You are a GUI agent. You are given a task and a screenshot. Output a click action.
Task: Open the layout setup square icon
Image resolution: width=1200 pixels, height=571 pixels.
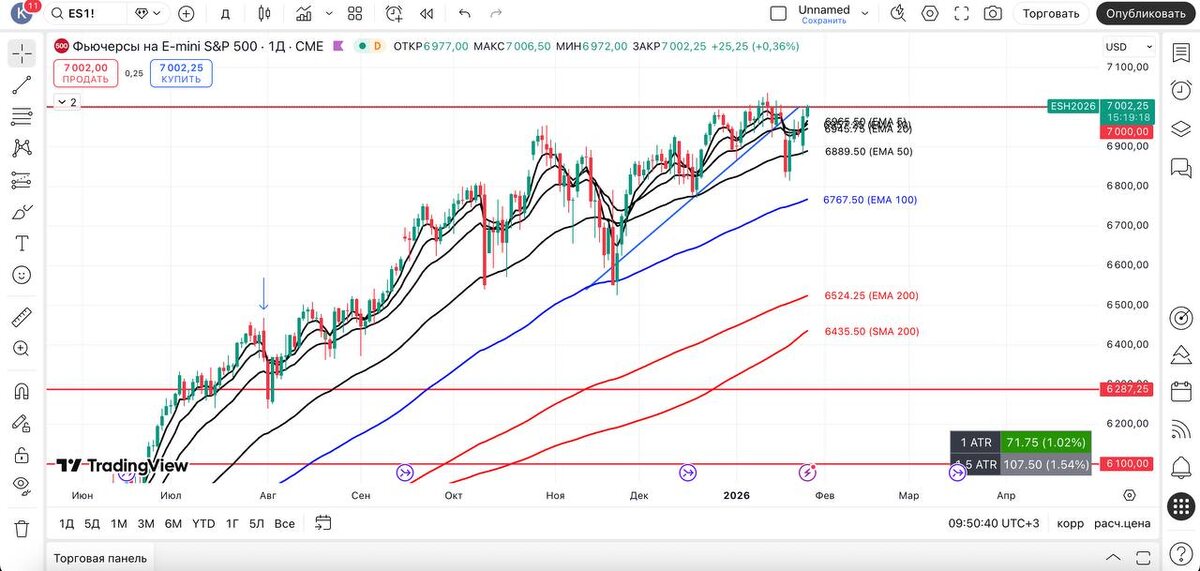(778, 13)
